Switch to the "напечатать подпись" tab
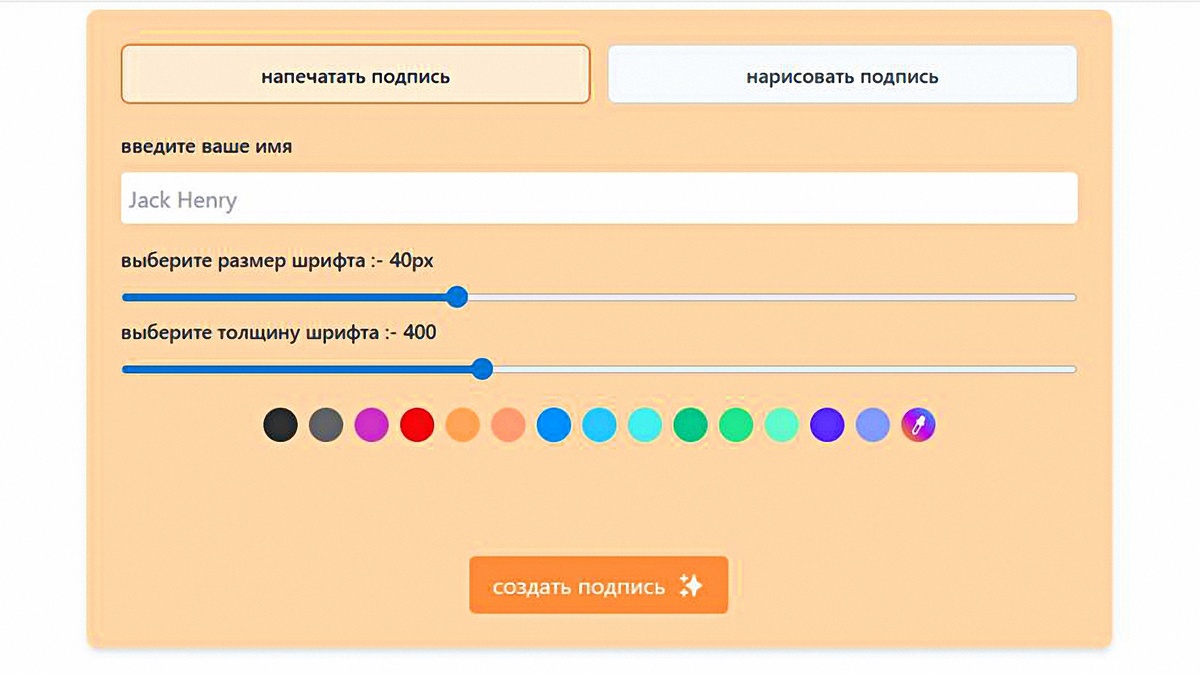This screenshot has width=1200, height=675. (355, 73)
